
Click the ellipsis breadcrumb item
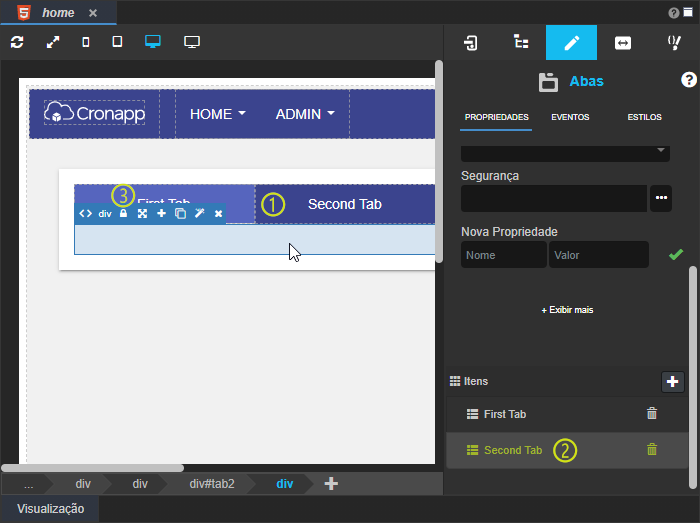coord(29,484)
